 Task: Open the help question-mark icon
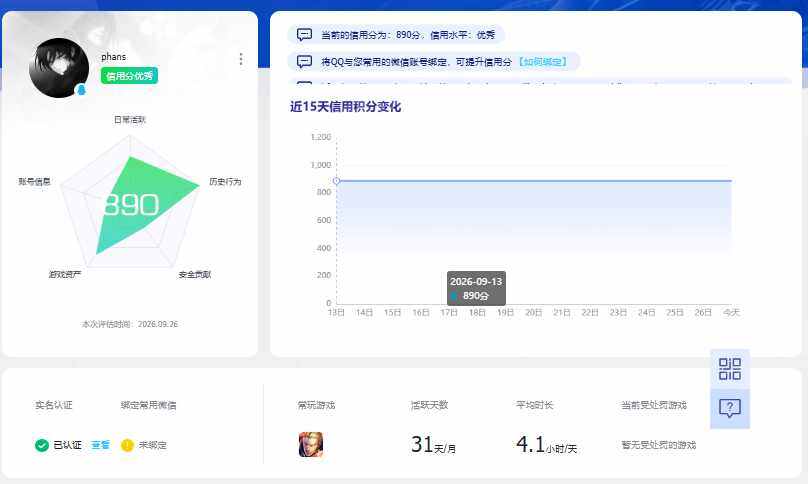730,408
